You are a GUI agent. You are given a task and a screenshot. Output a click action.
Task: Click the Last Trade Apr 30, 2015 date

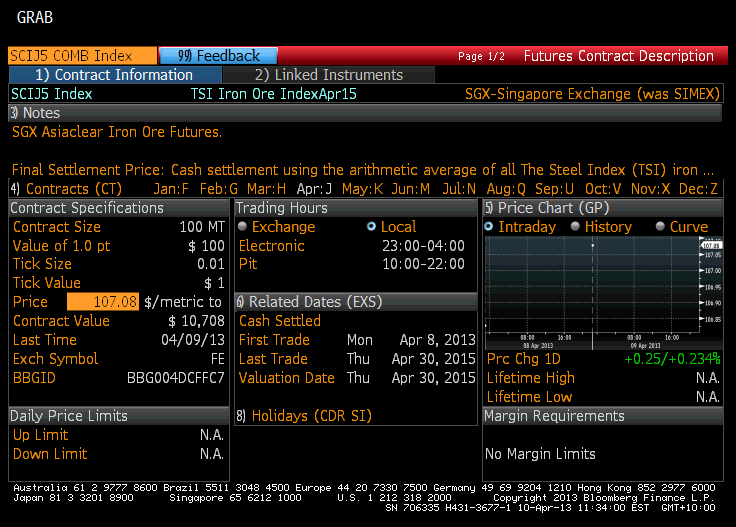[434, 359]
